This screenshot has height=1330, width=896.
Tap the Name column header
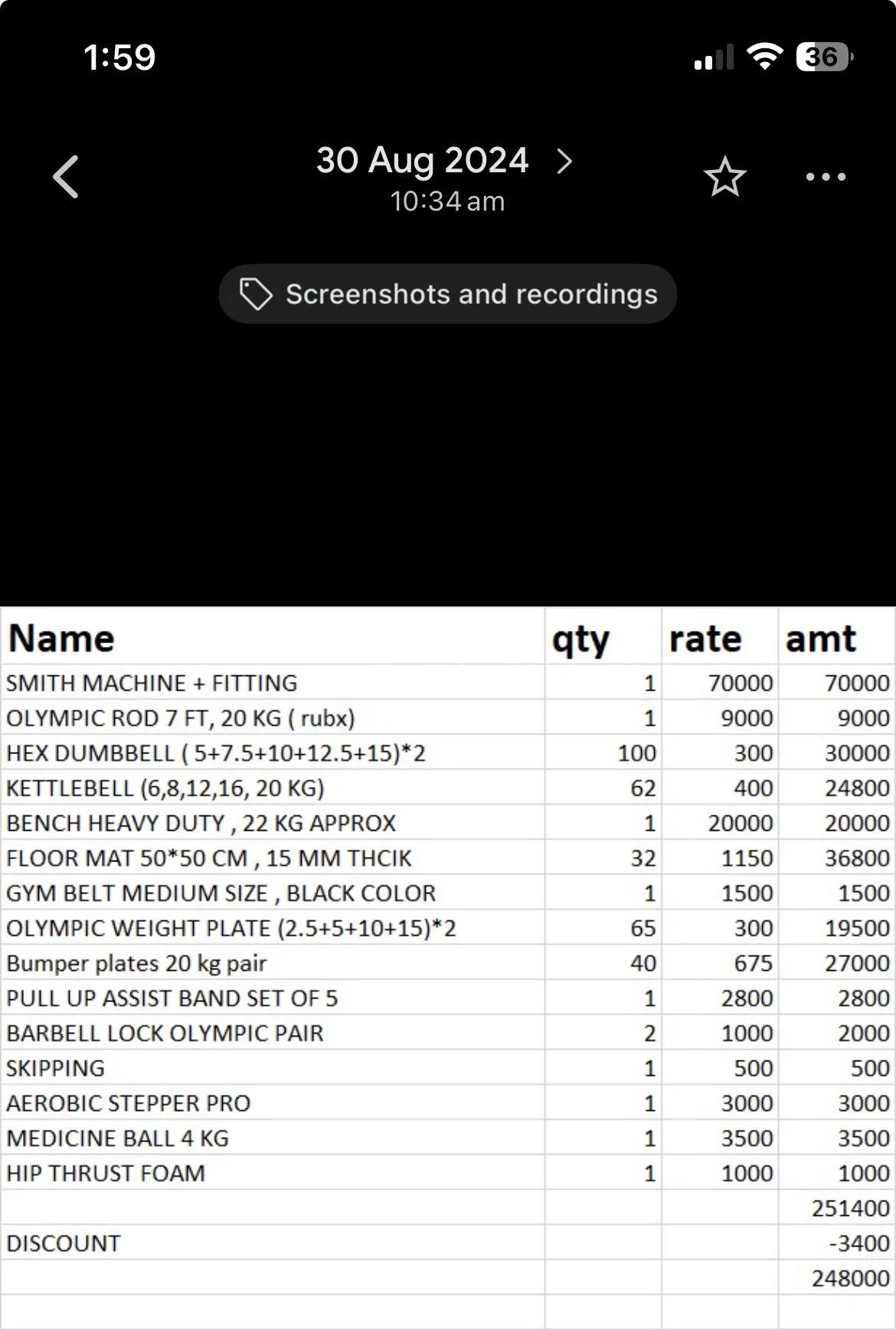coord(61,639)
